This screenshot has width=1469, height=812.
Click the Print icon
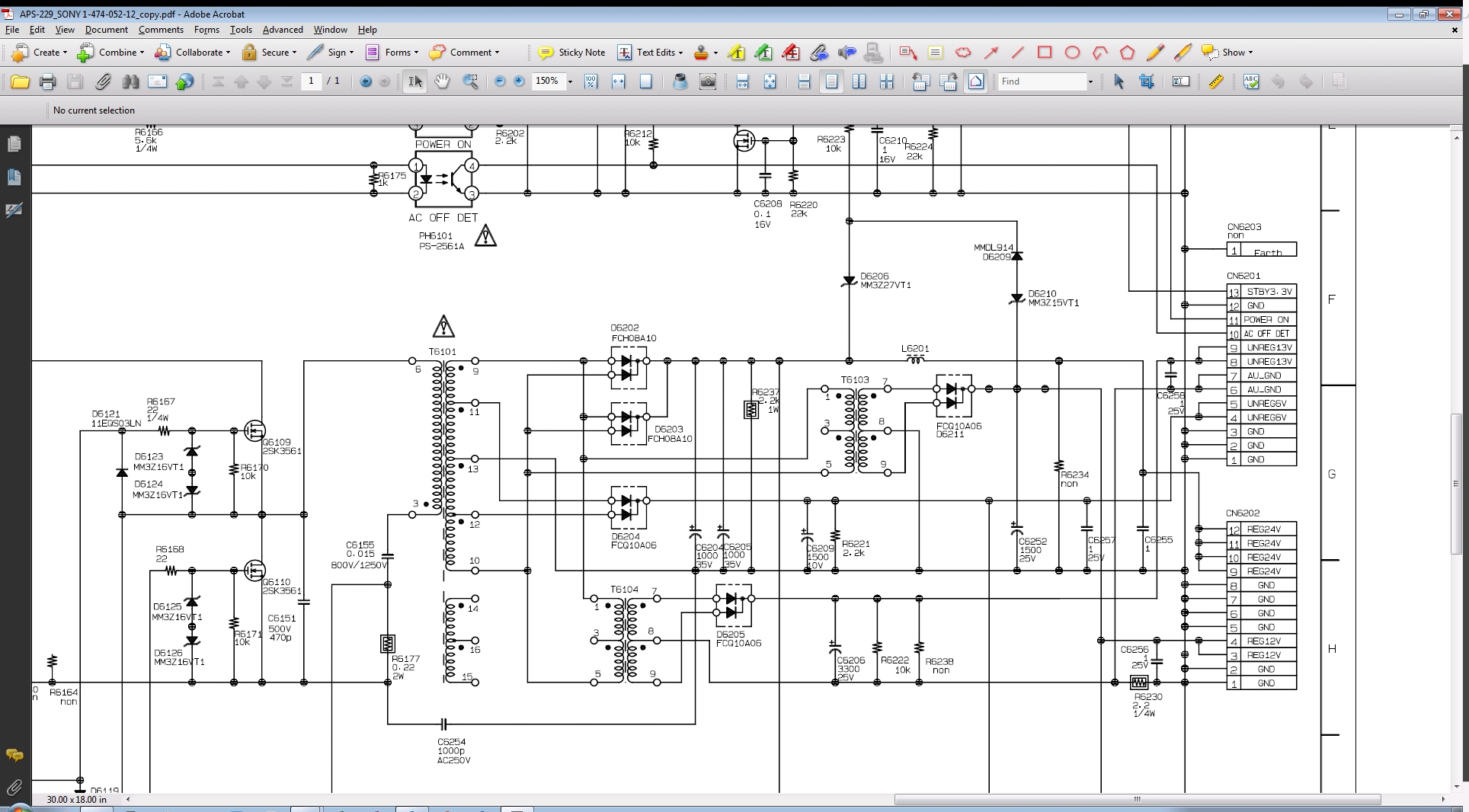pyautogui.click(x=47, y=82)
